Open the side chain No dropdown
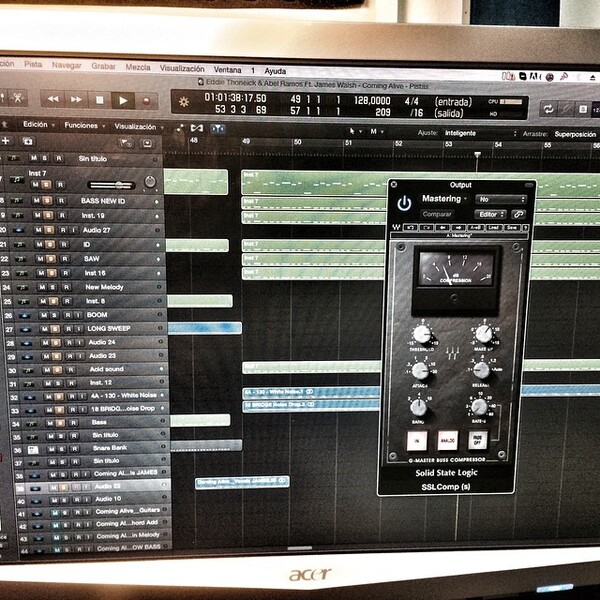Image resolution: width=600 pixels, height=600 pixels. pos(501,199)
